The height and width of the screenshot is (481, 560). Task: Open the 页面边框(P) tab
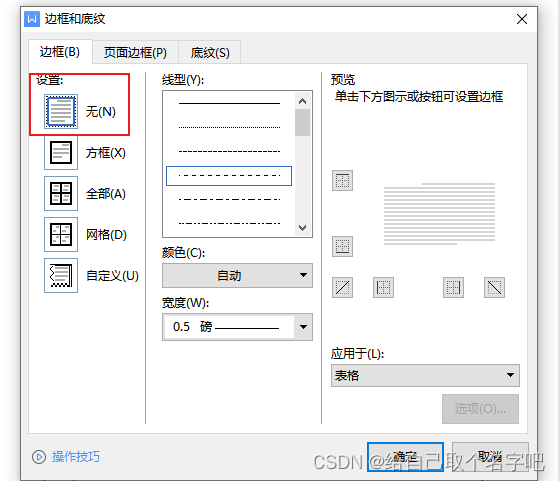pos(135,53)
